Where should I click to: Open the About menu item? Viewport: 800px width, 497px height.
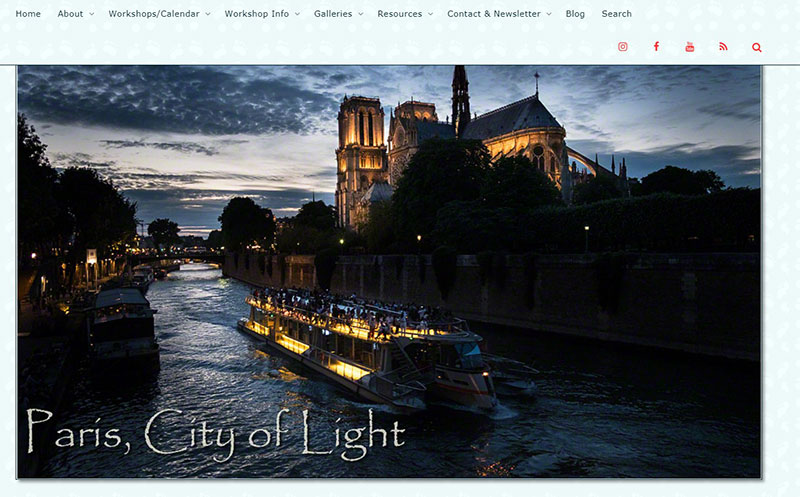coord(70,14)
